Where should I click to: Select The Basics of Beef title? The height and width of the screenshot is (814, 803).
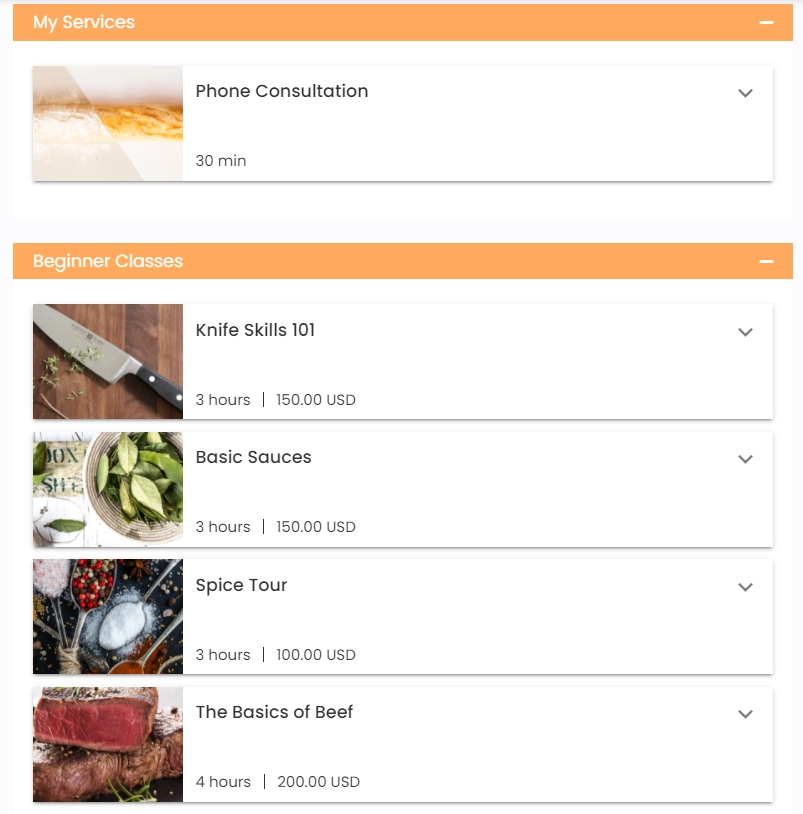click(274, 712)
